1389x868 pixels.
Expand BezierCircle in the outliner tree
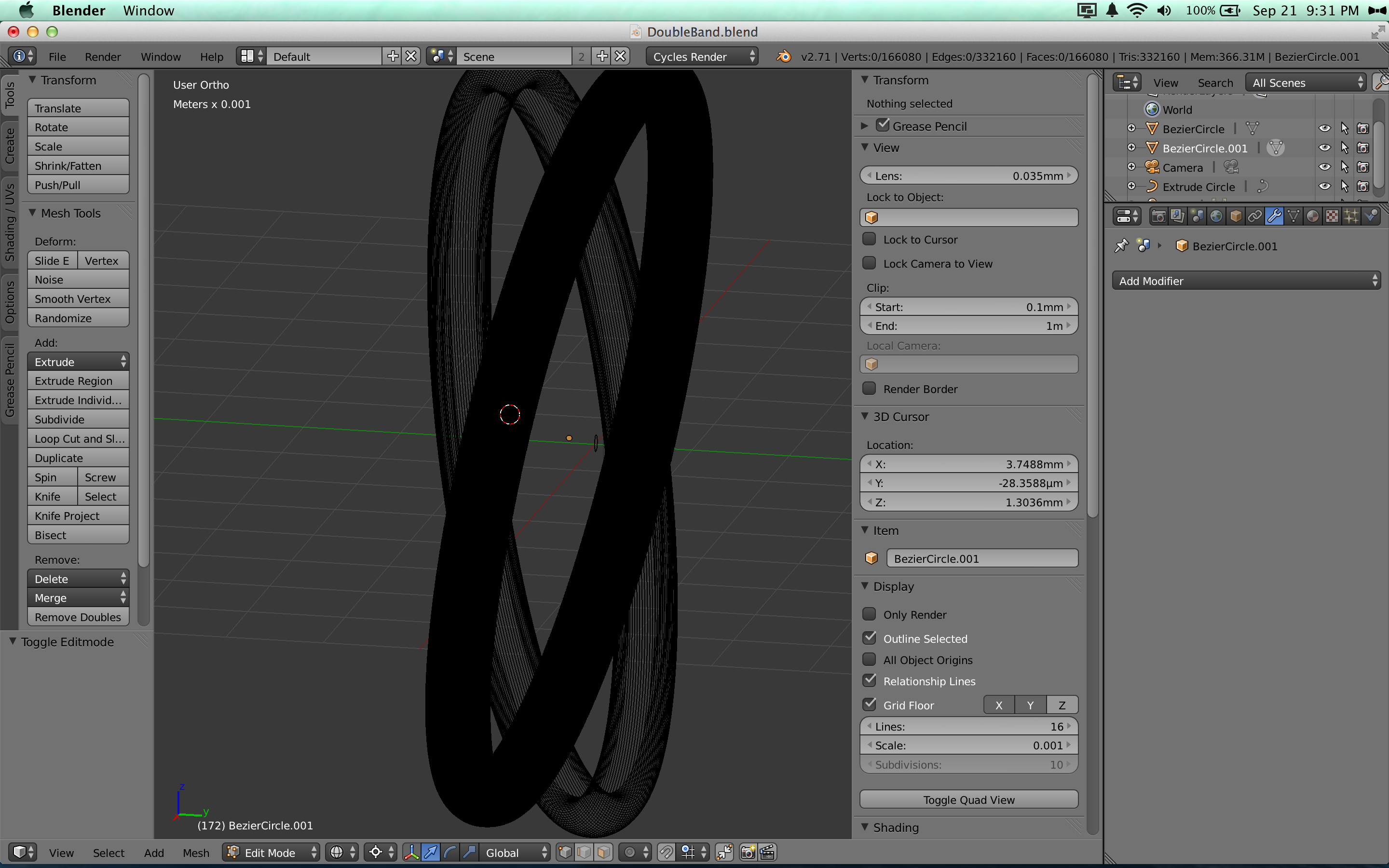(x=1131, y=128)
